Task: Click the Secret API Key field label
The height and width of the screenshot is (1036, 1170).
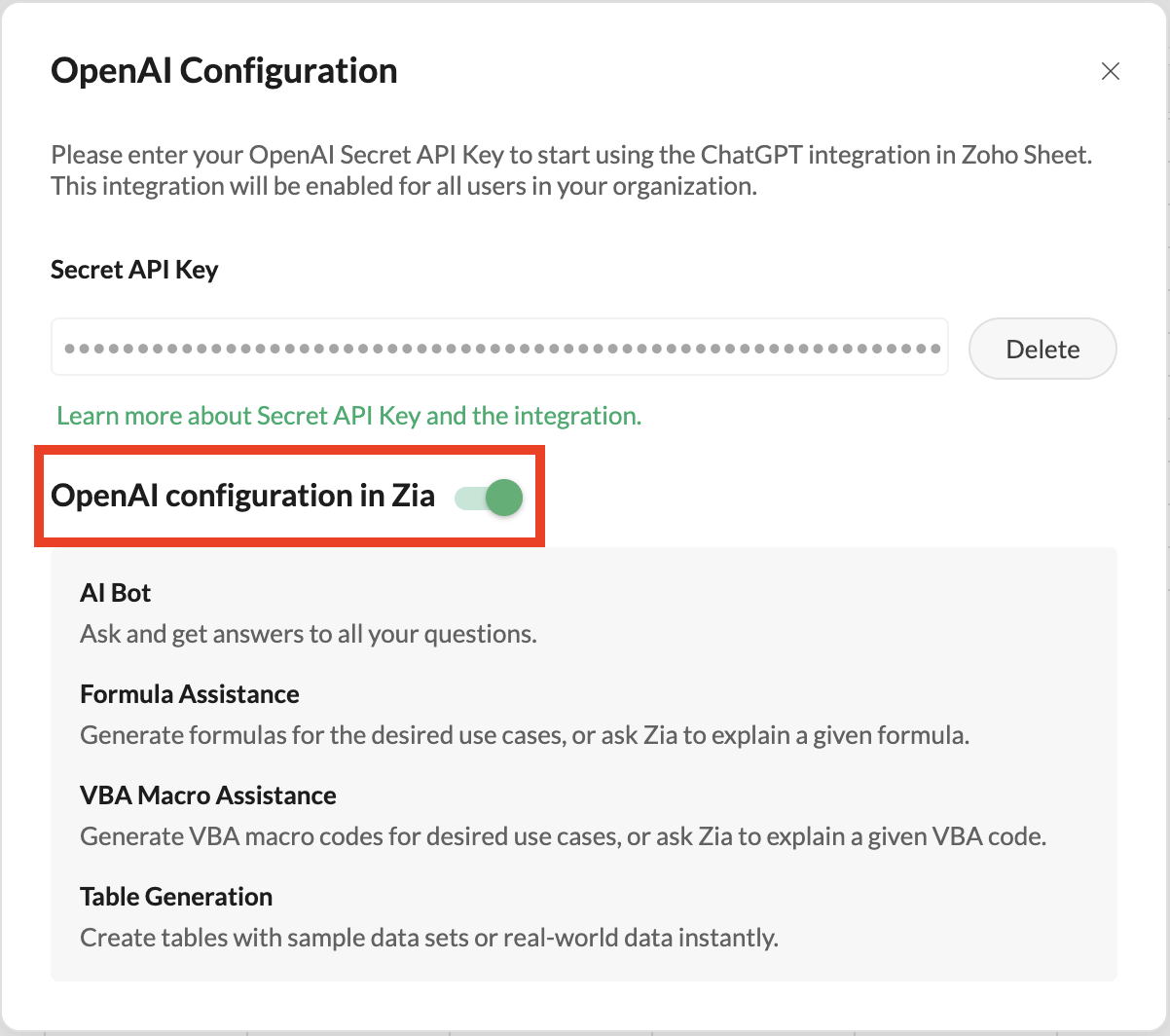Action: coord(134,270)
